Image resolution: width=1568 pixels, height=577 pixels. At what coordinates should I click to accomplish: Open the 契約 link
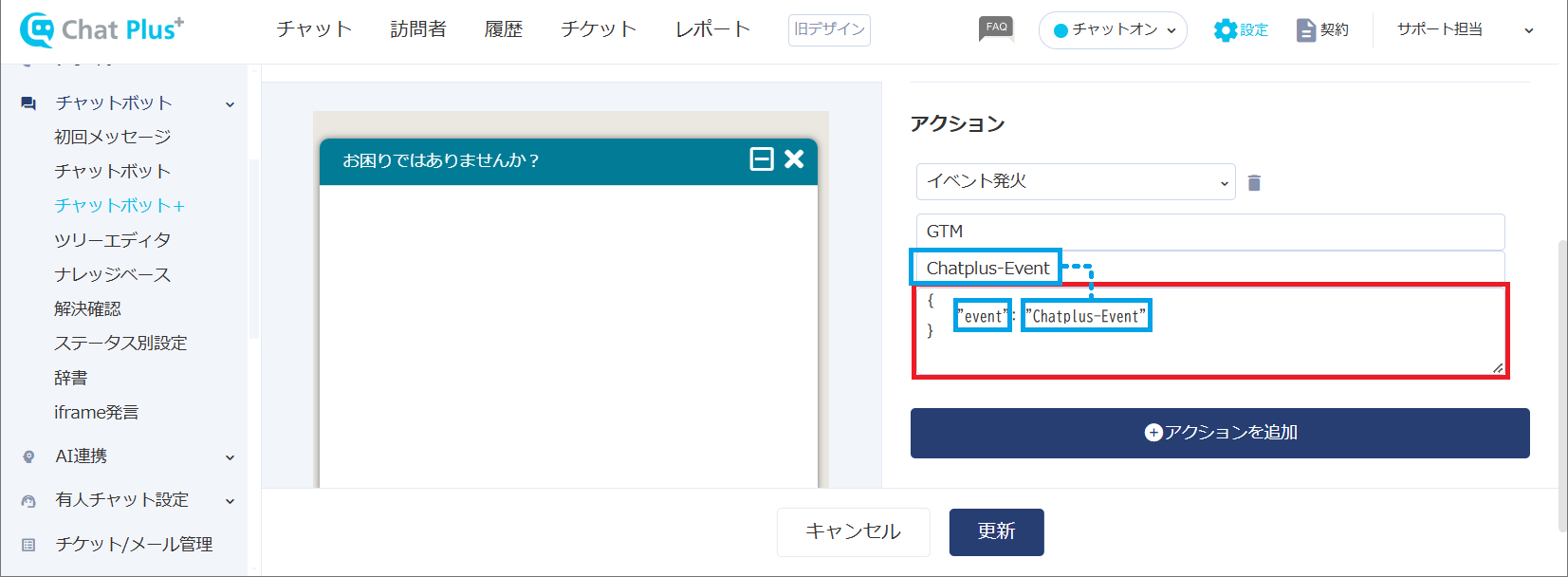coord(1335,30)
